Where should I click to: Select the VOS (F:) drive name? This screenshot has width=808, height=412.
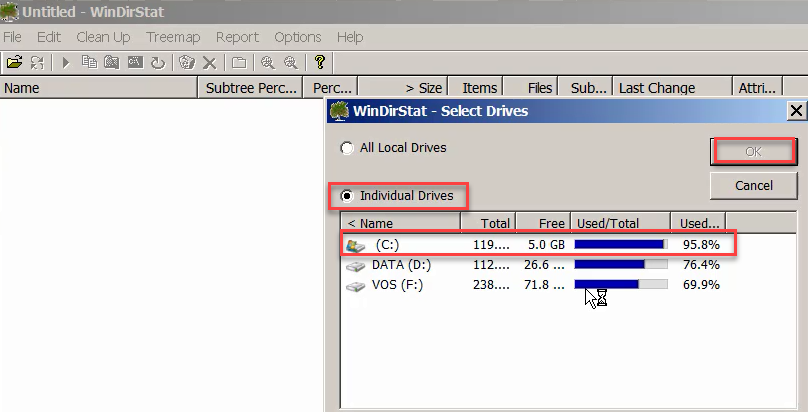click(x=397, y=285)
